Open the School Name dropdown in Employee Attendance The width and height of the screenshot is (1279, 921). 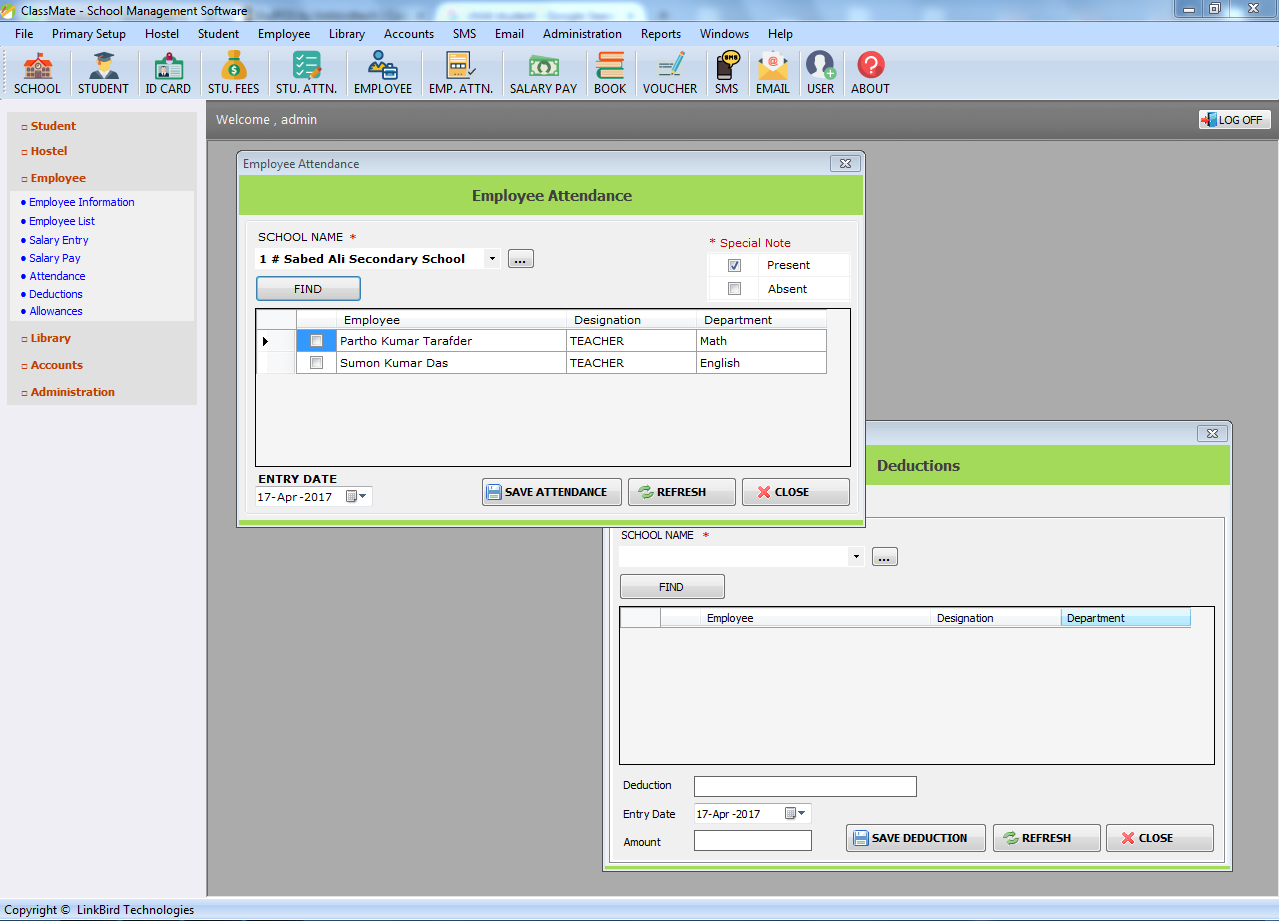(x=491, y=258)
